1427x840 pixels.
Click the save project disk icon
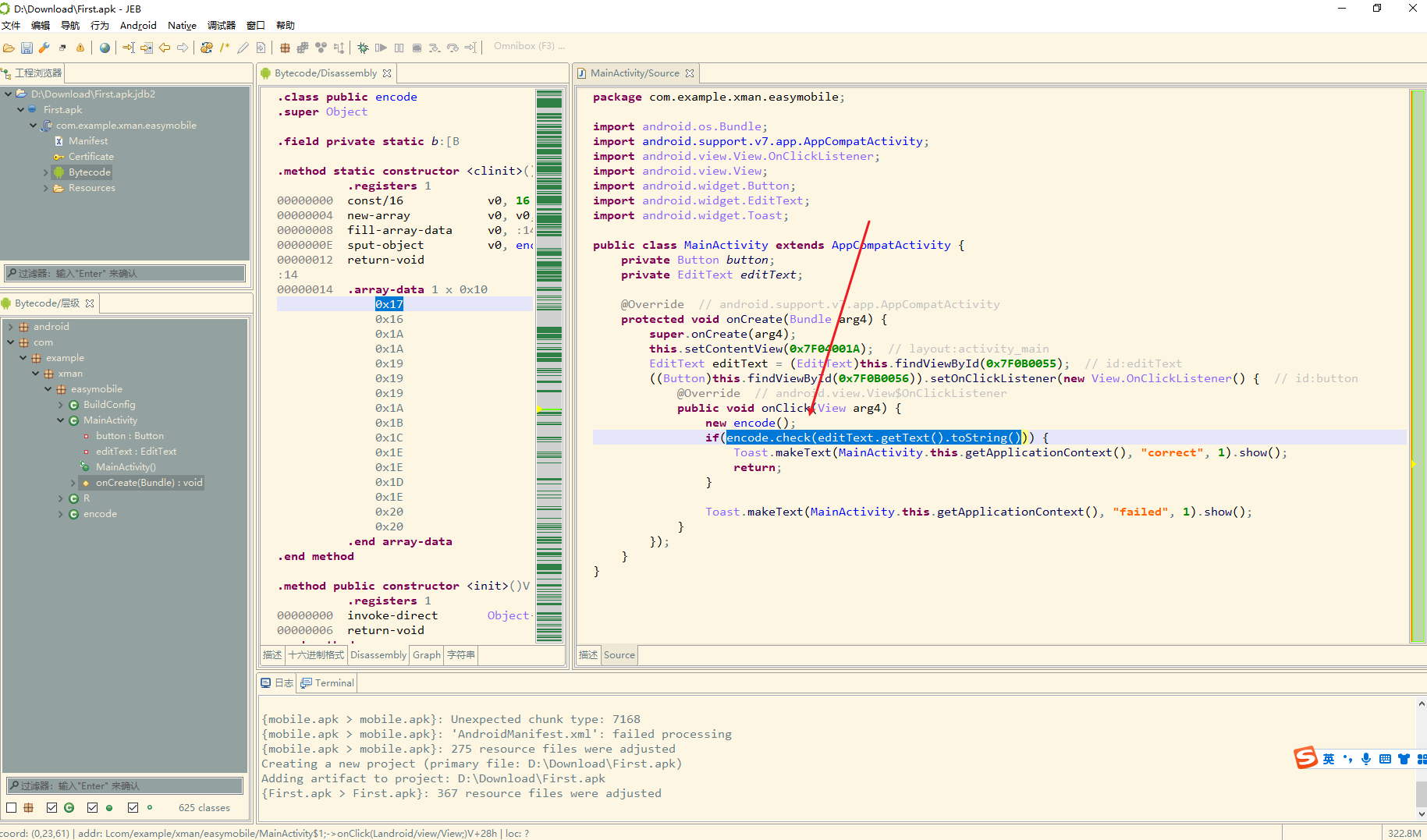[x=27, y=48]
